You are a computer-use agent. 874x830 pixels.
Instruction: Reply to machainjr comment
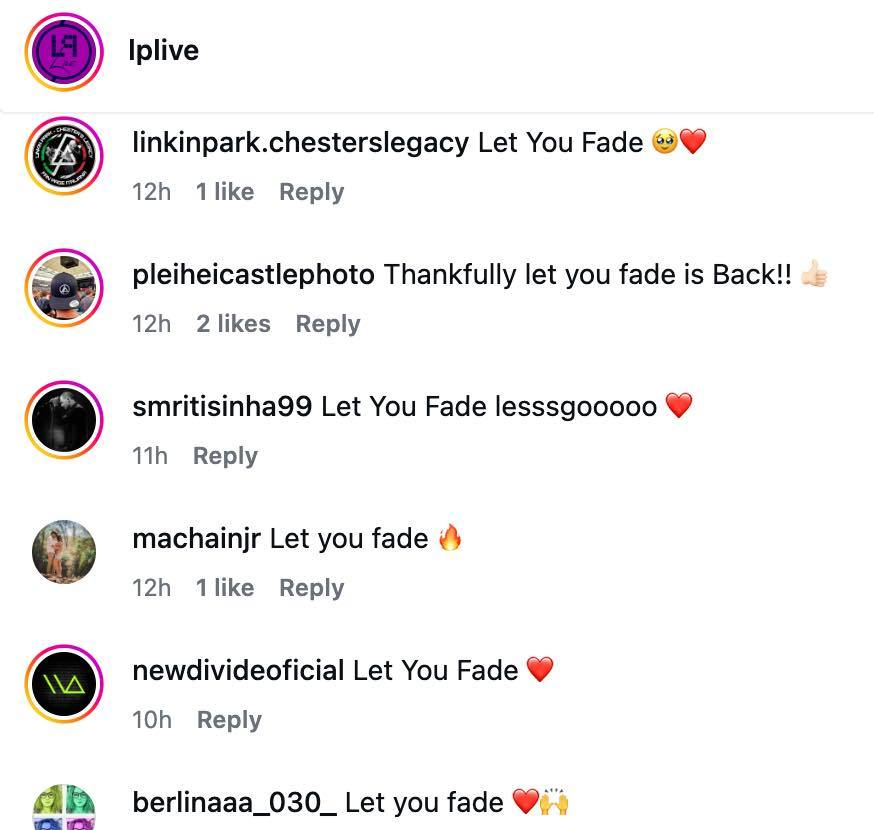[x=312, y=588]
